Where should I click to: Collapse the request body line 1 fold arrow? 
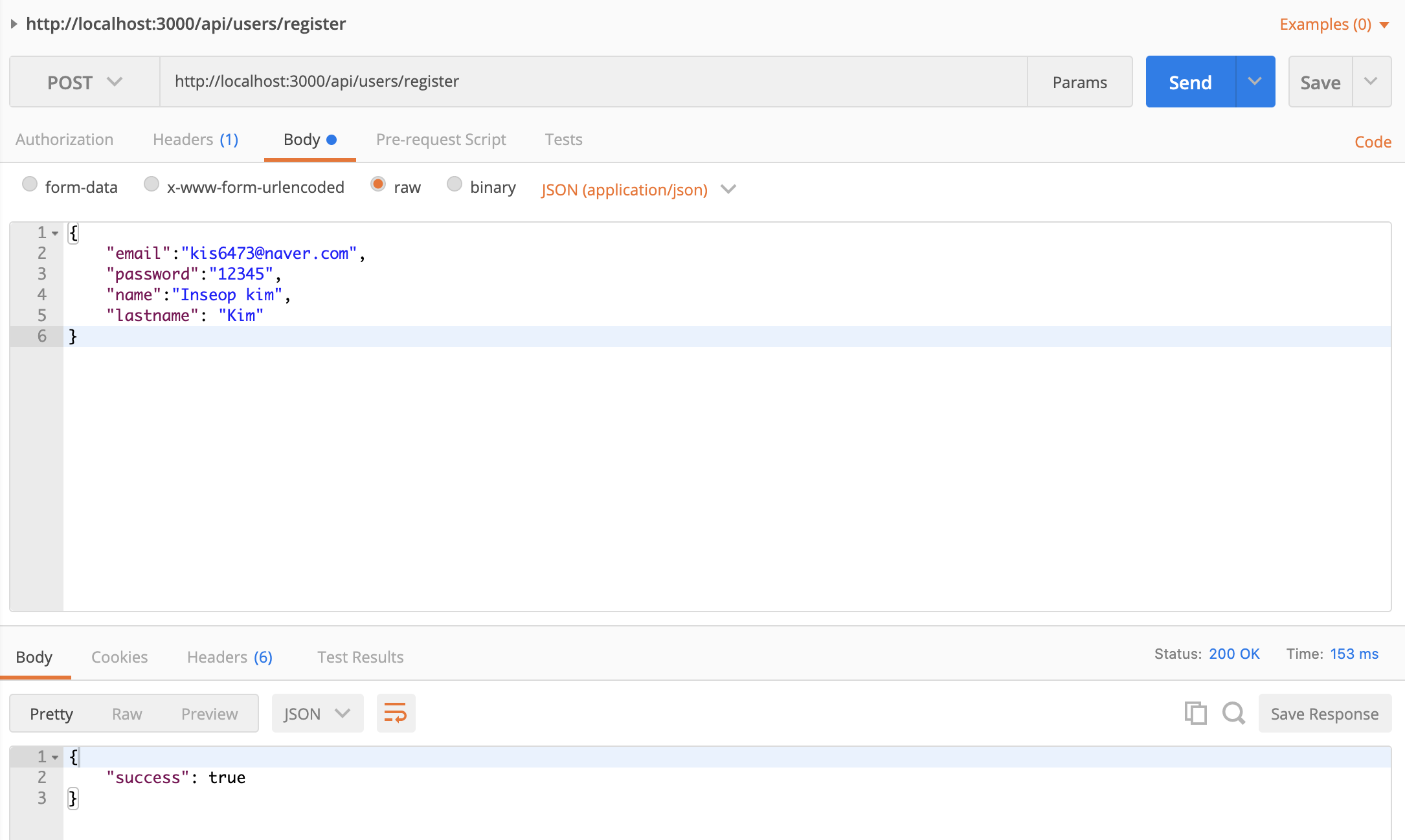56,233
